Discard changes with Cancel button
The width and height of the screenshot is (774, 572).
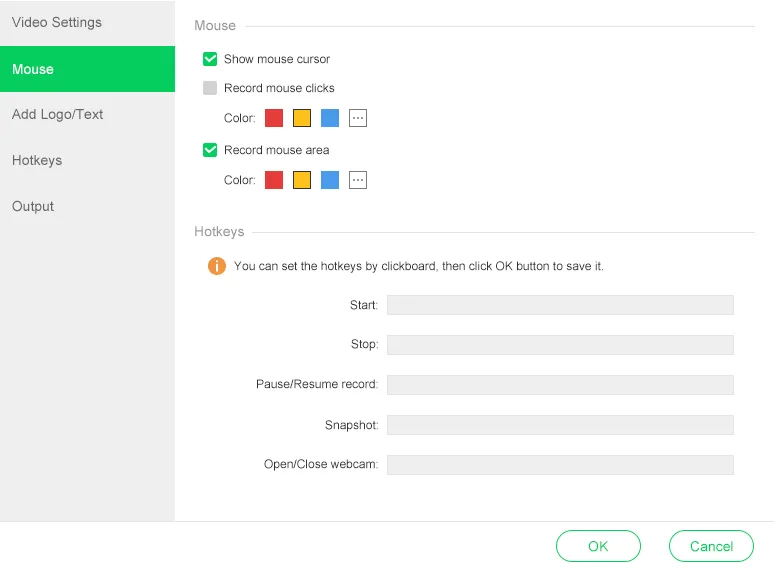tap(711, 546)
